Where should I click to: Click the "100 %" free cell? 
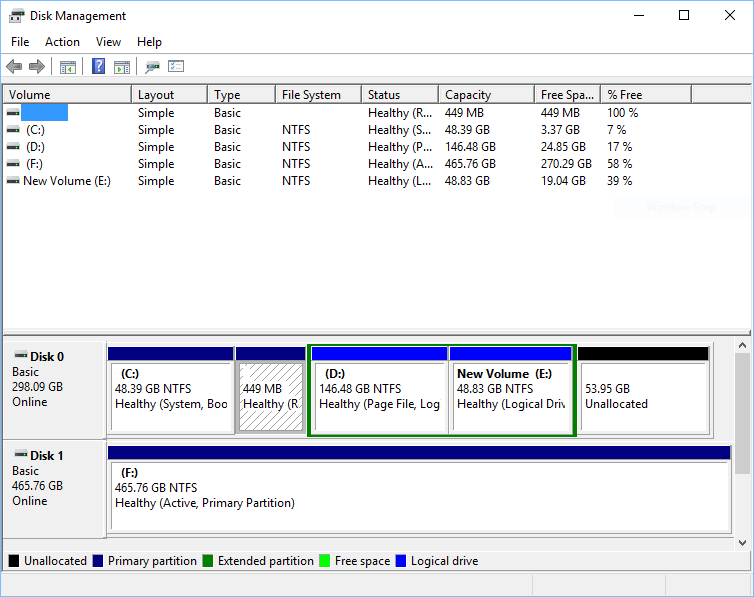[622, 112]
